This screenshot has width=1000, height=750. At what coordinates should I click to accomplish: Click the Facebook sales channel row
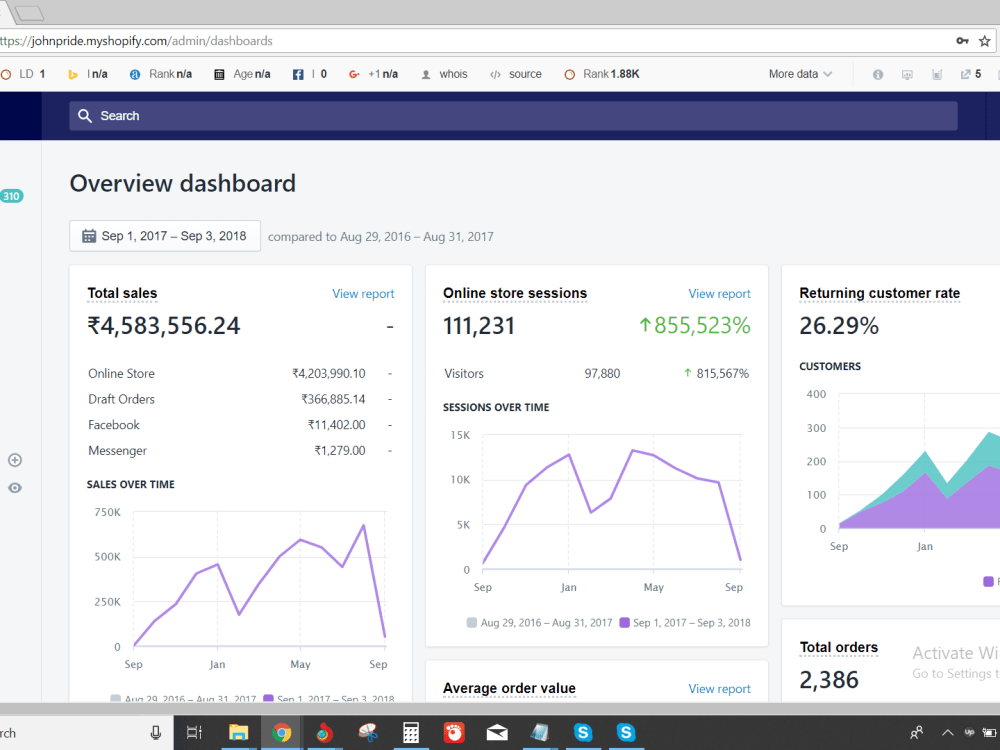pyautogui.click(x=240, y=425)
